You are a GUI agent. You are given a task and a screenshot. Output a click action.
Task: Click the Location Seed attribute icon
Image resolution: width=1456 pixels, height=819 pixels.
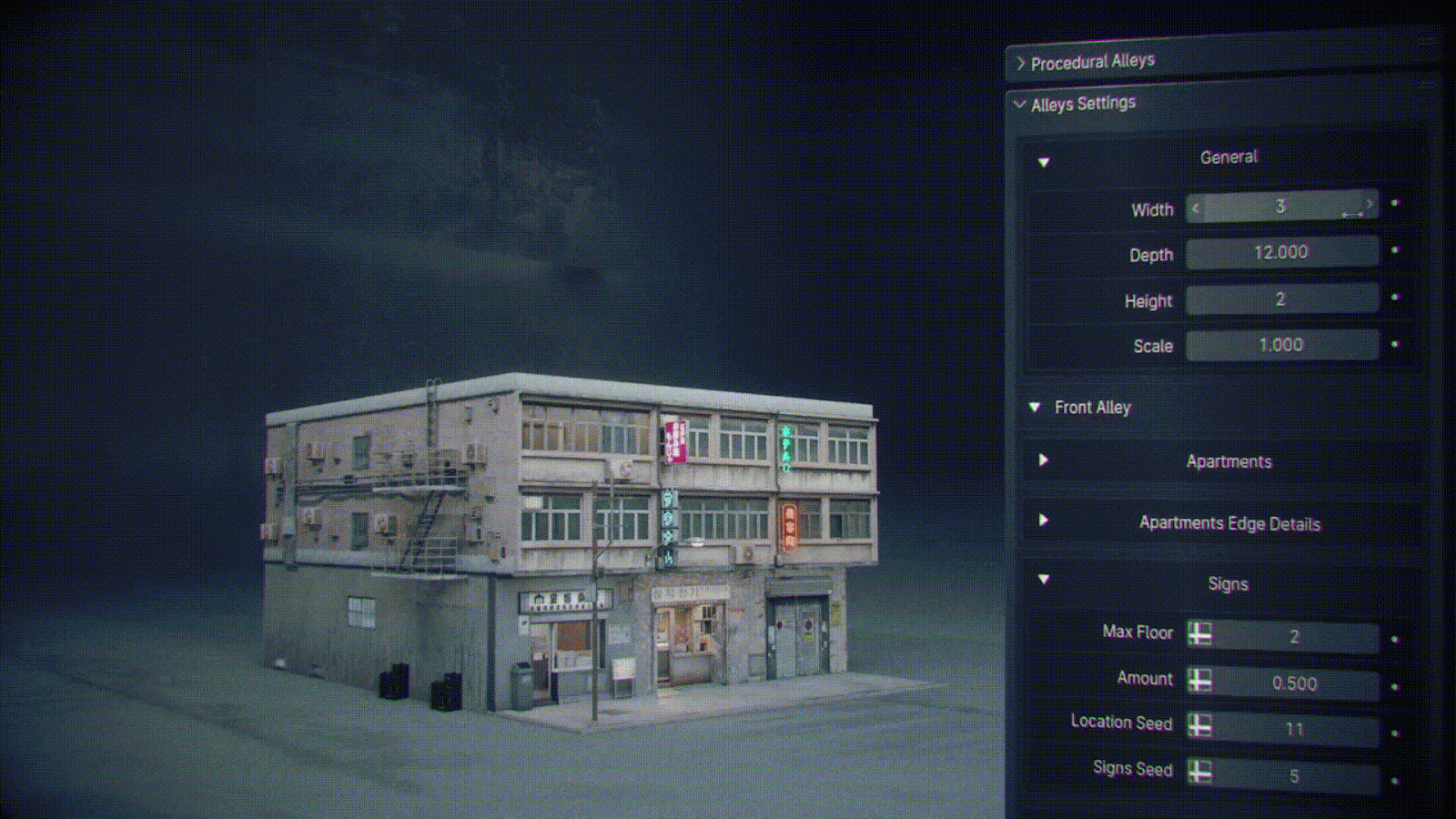(1200, 725)
